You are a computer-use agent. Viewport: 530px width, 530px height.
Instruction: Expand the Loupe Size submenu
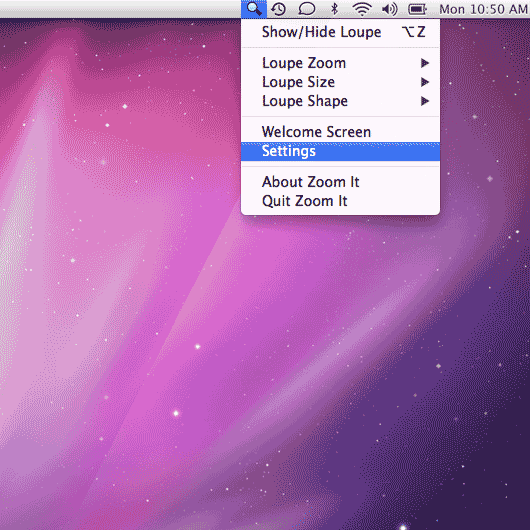point(340,82)
